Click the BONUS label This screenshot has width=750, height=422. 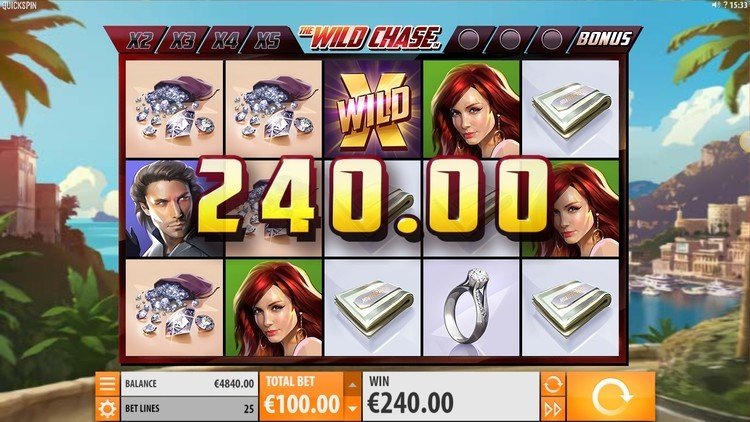click(604, 39)
